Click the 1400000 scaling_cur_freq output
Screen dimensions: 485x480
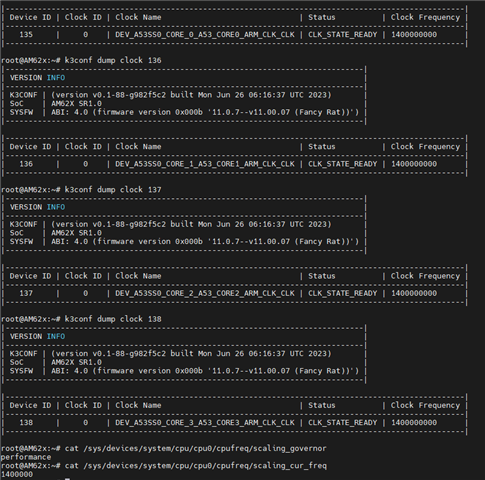tap(17, 474)
